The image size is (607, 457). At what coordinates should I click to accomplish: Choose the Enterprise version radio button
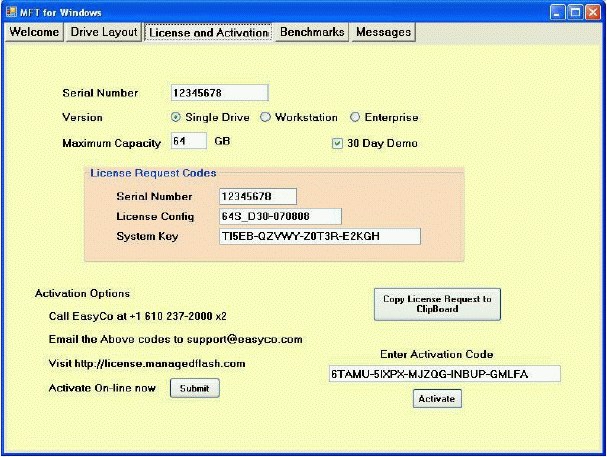point(384,117)
